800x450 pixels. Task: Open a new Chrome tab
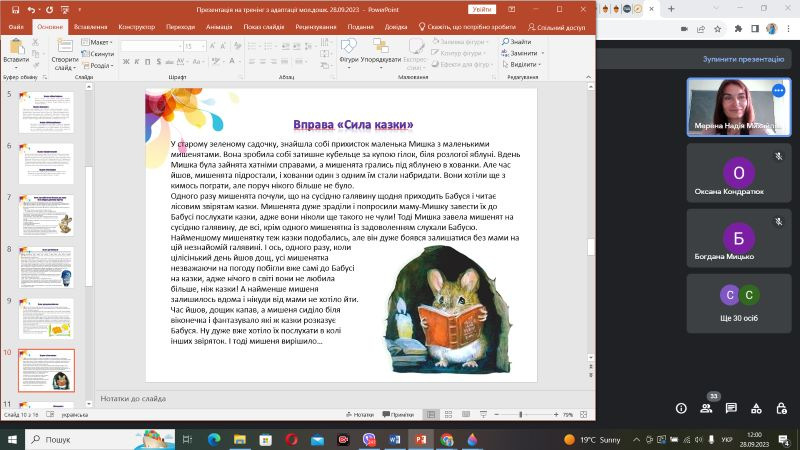tap(671, 9)
